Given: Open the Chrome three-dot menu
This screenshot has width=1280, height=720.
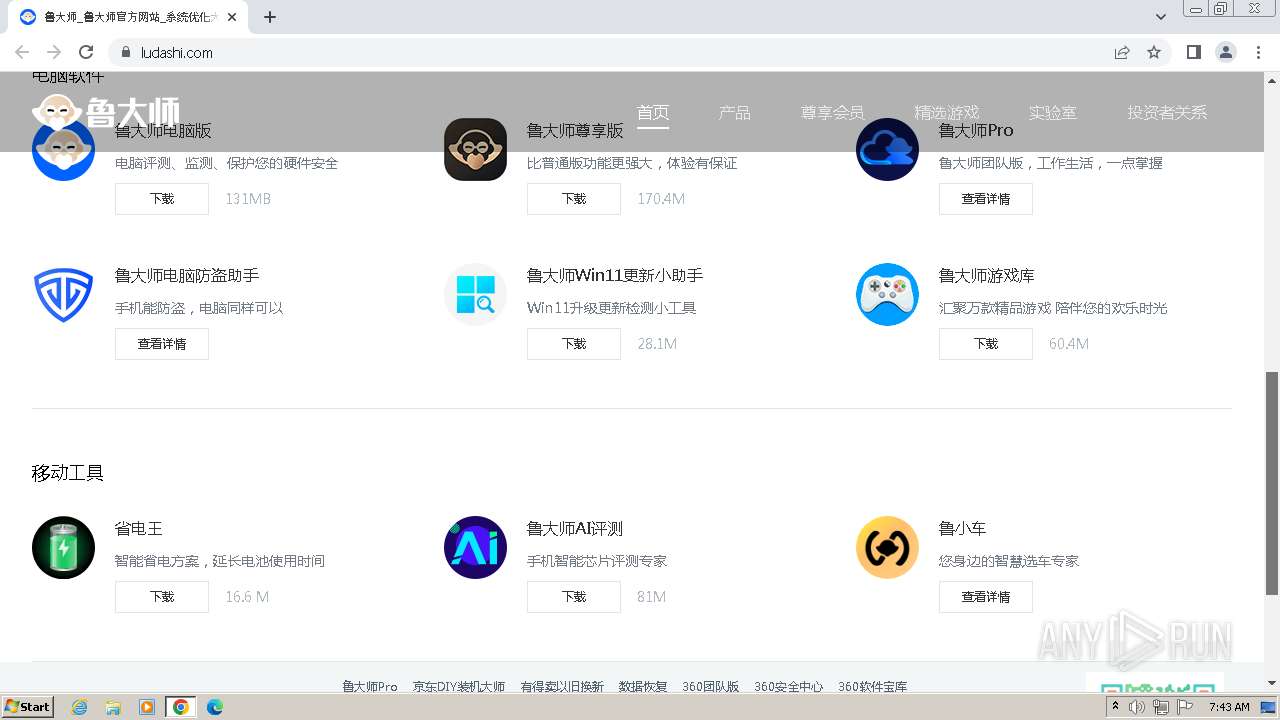Looking at the screenshot, I should click(1258, 52).
